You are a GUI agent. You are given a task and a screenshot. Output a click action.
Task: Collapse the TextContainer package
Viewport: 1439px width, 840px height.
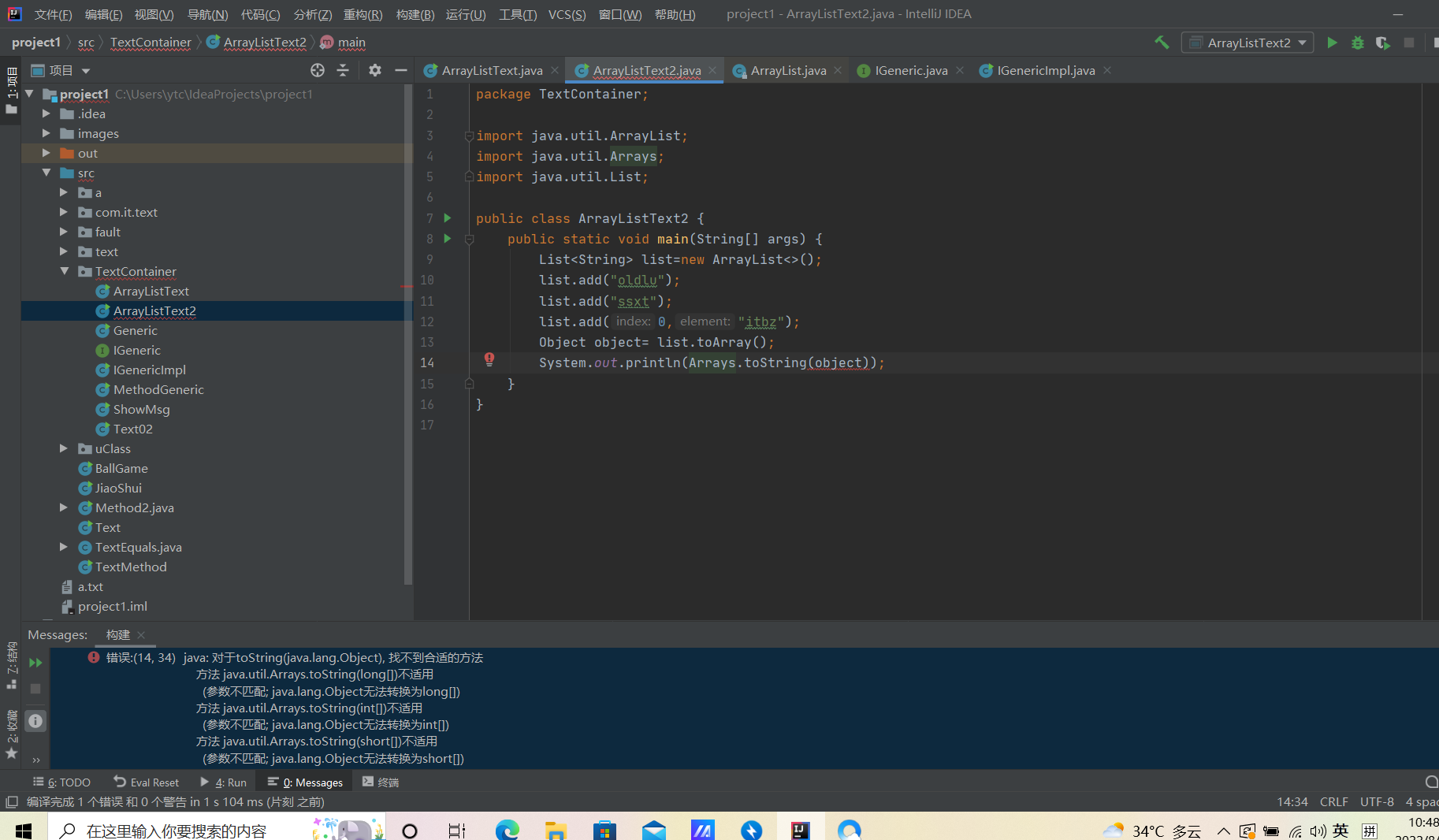tap(64, 271)
